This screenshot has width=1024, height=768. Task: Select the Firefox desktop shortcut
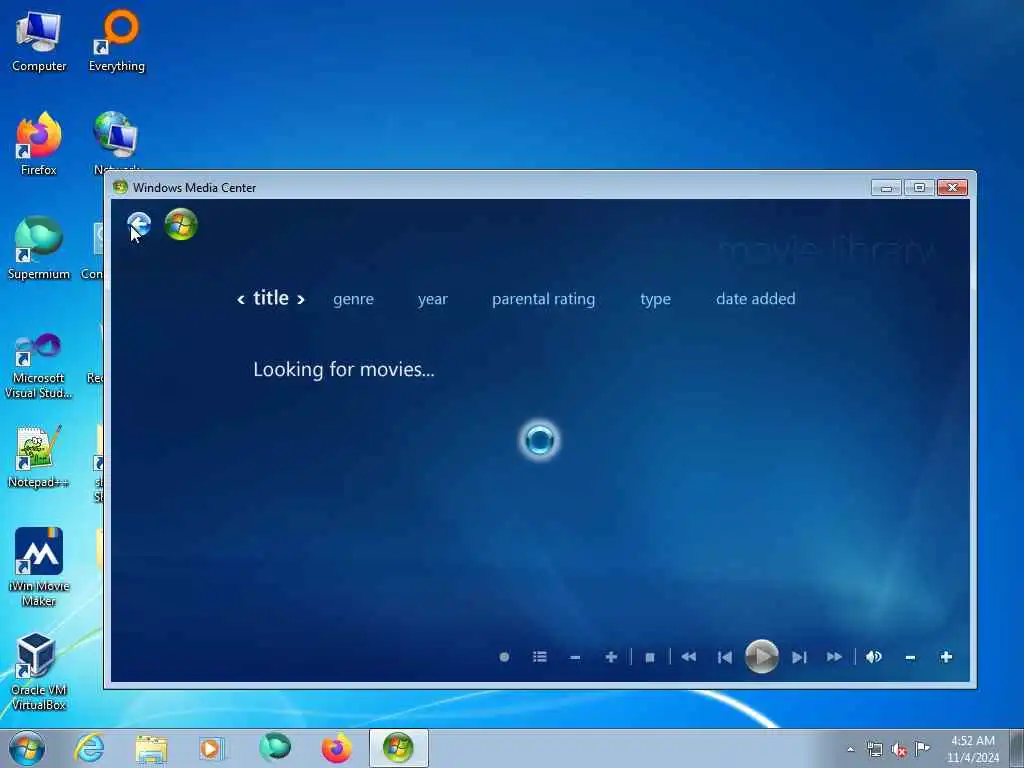39,145
